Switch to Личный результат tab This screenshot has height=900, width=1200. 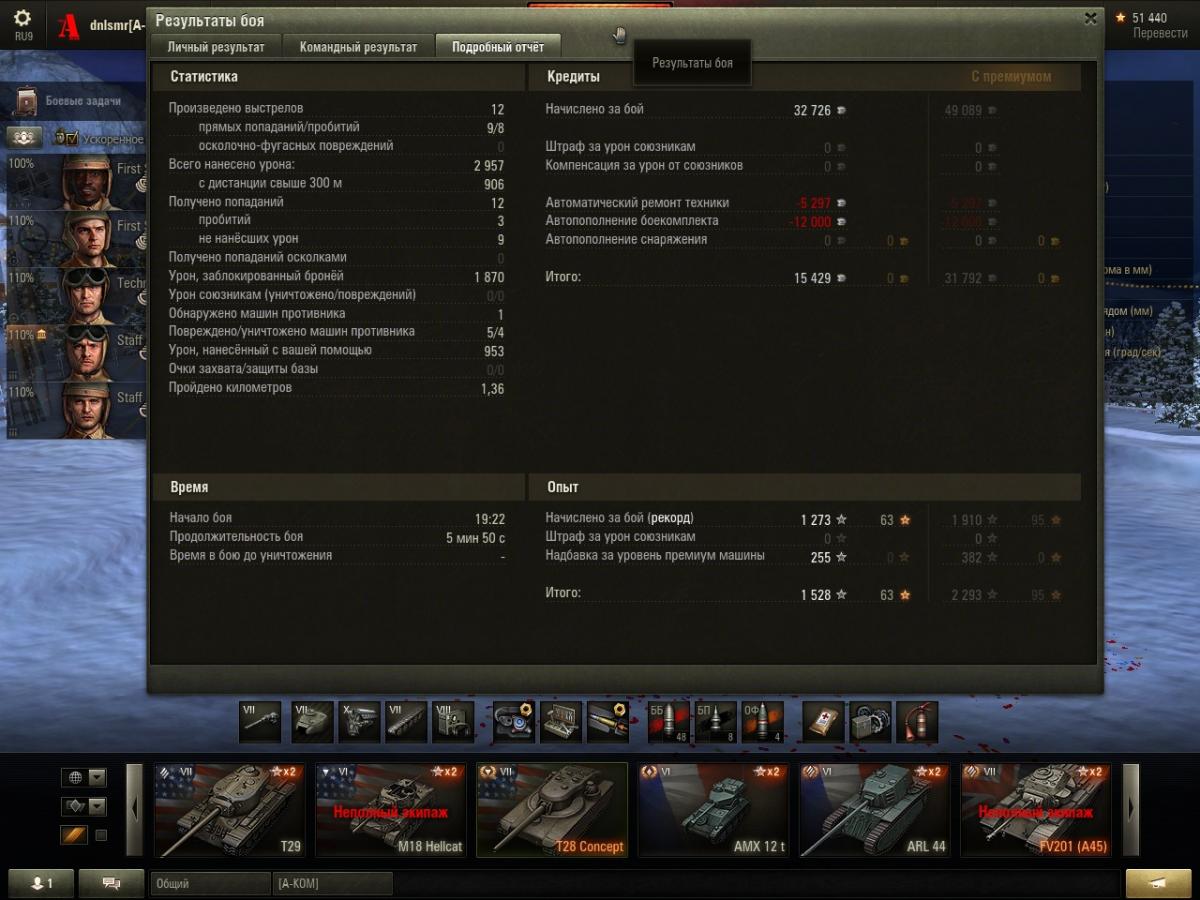[216, 47]
